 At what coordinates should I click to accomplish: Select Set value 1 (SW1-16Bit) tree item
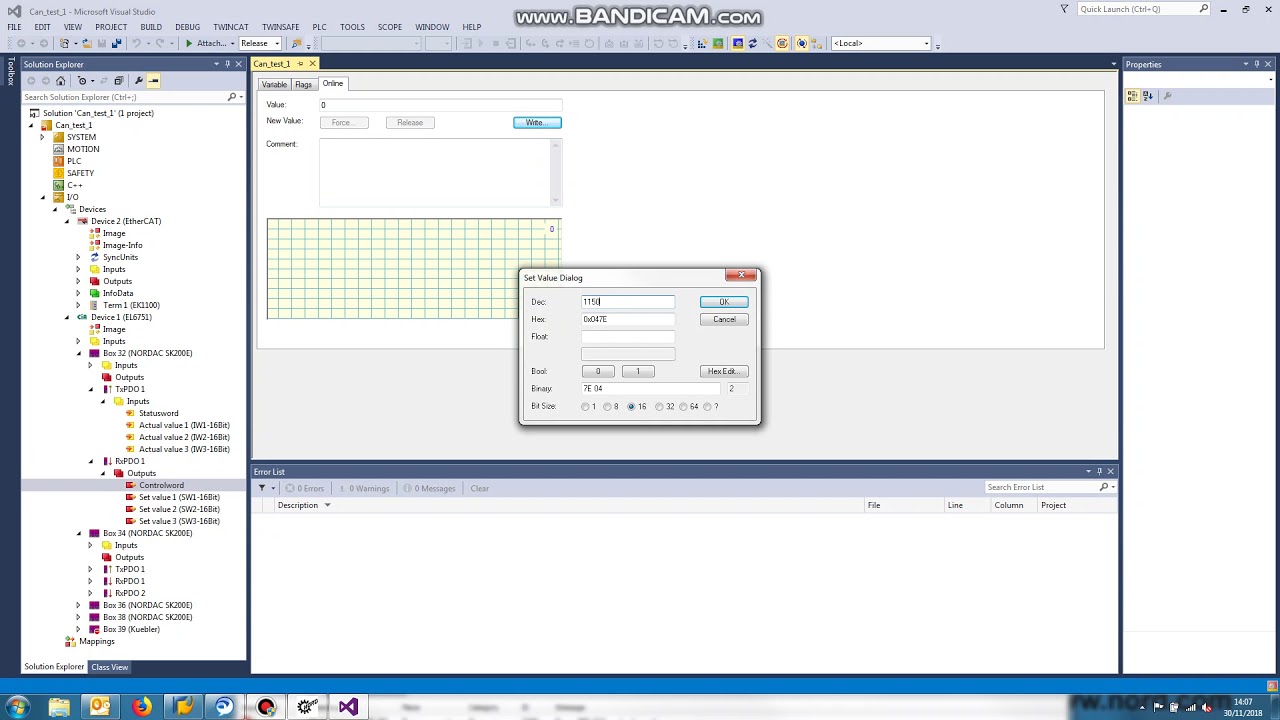click(x=179, y=497)
